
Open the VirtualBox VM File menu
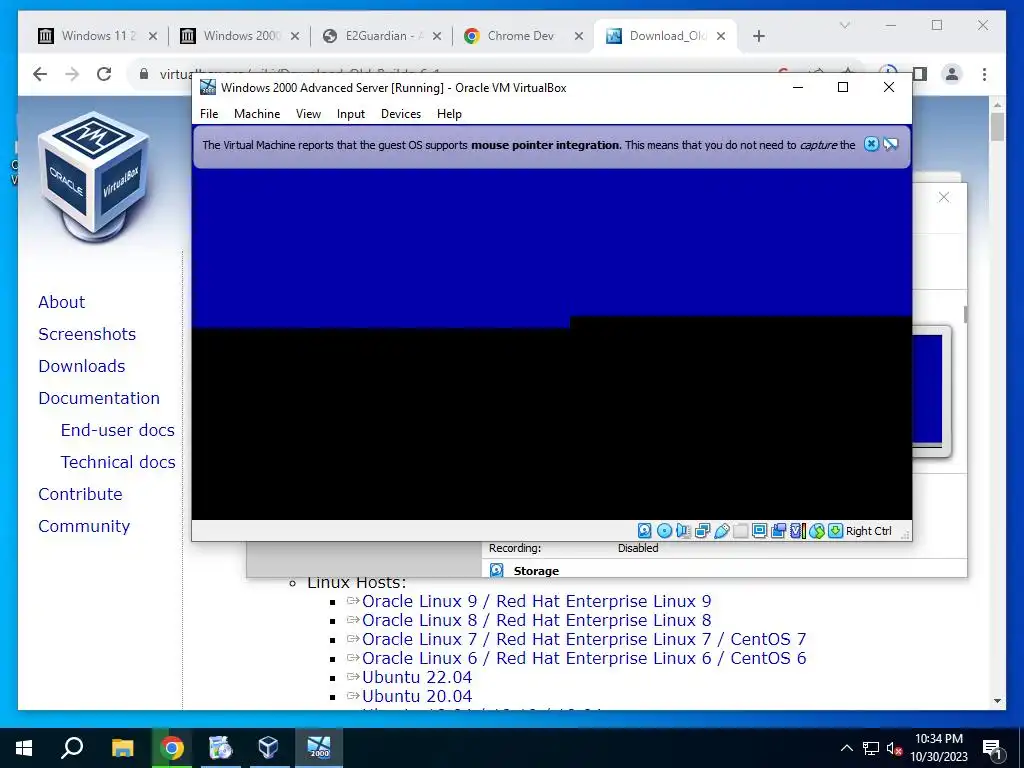[x=209, y=114]
